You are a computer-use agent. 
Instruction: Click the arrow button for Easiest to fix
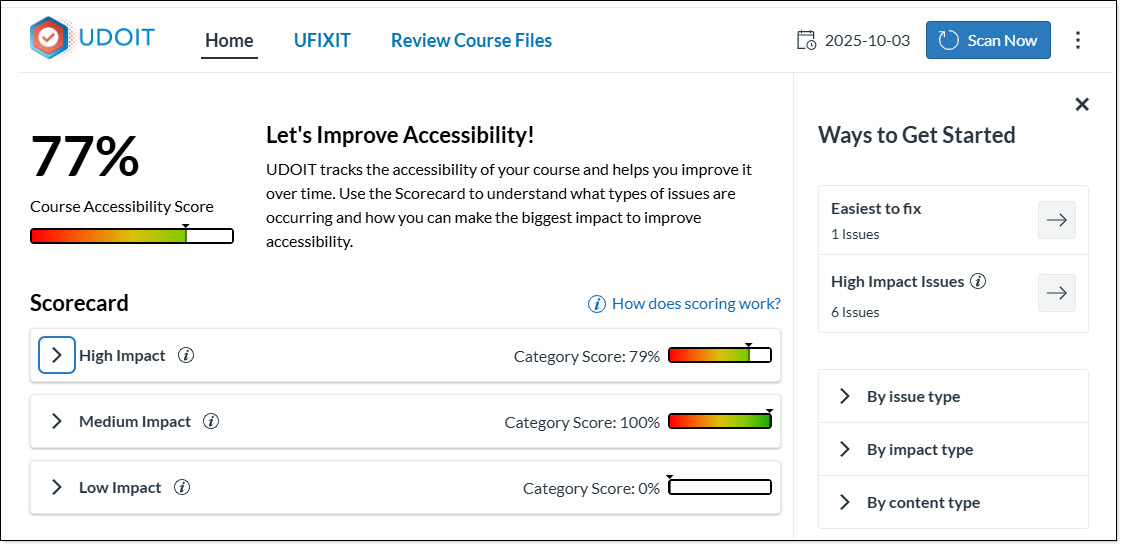point(1056,220)
